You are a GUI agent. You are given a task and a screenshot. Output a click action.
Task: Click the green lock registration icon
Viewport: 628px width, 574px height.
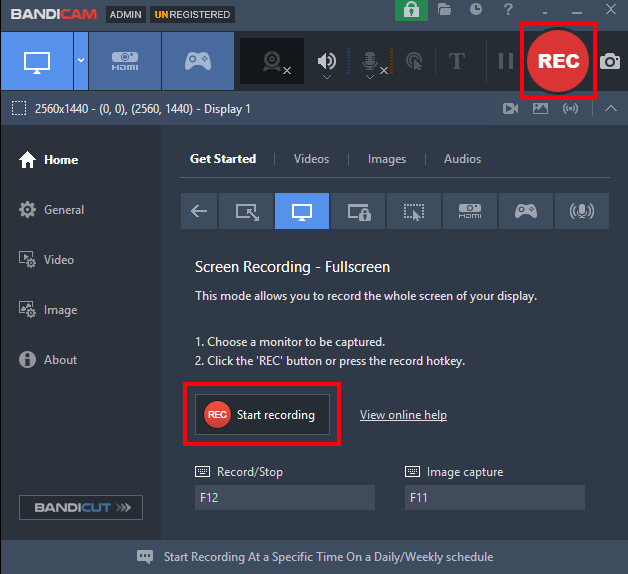tap(410, 10)
